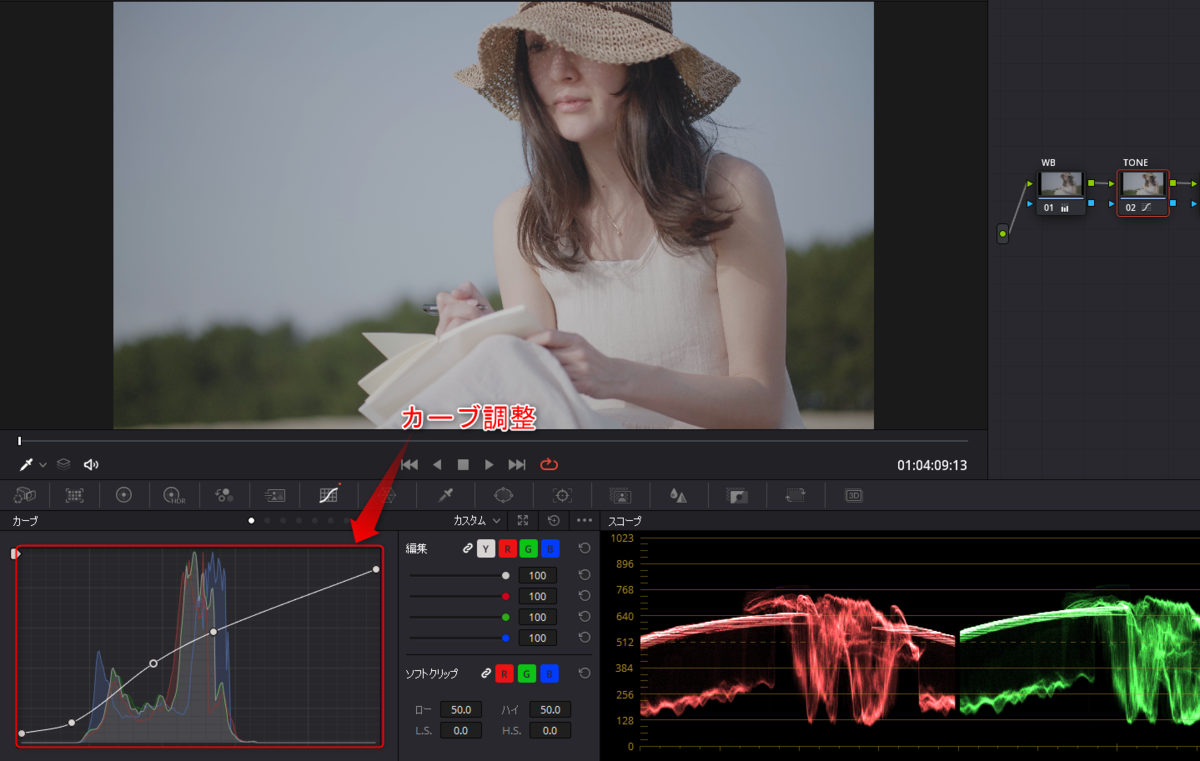Screen dimensions: 1200x761
Task: Open the Blur palette
Action: pos(678,495)
